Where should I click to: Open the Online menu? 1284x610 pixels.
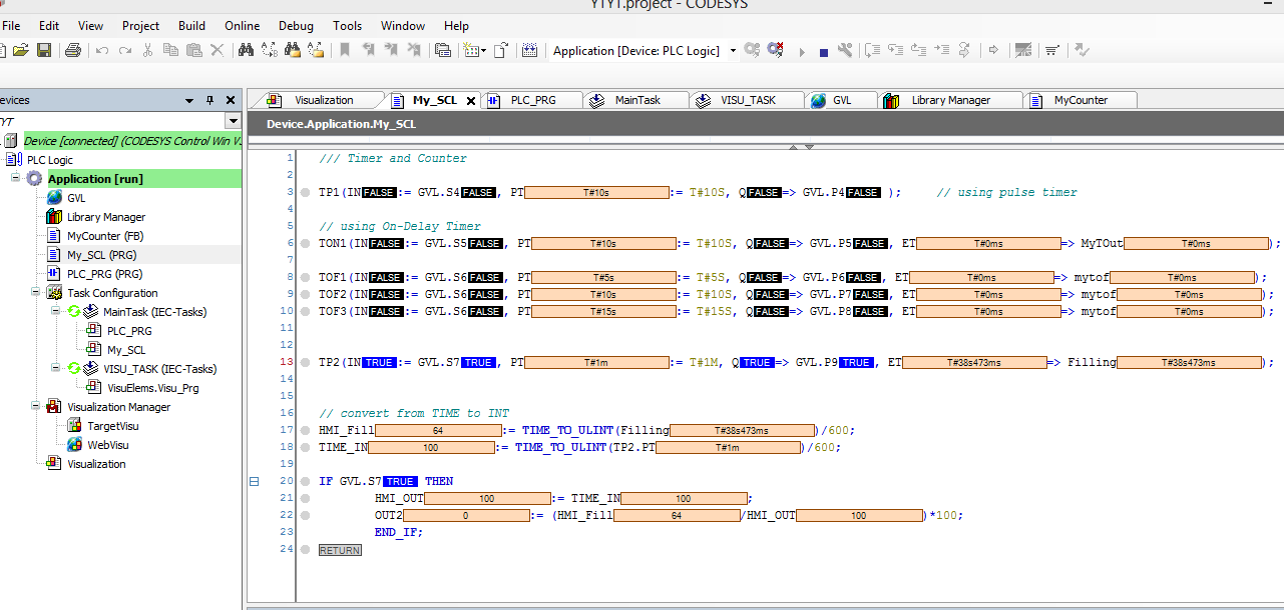(x=242, y=26)
